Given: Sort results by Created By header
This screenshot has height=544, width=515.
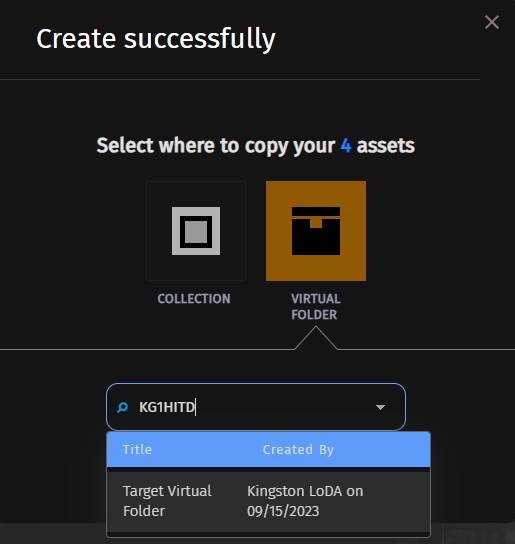Looking at the screenshot, I should (298, 450).
